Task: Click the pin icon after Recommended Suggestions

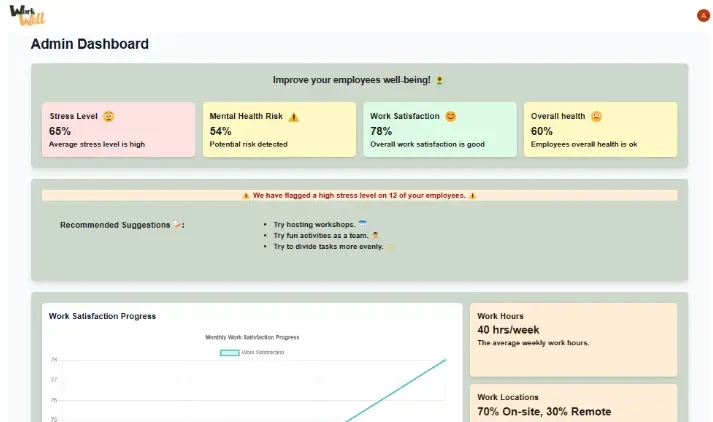Action: point(177,225)
